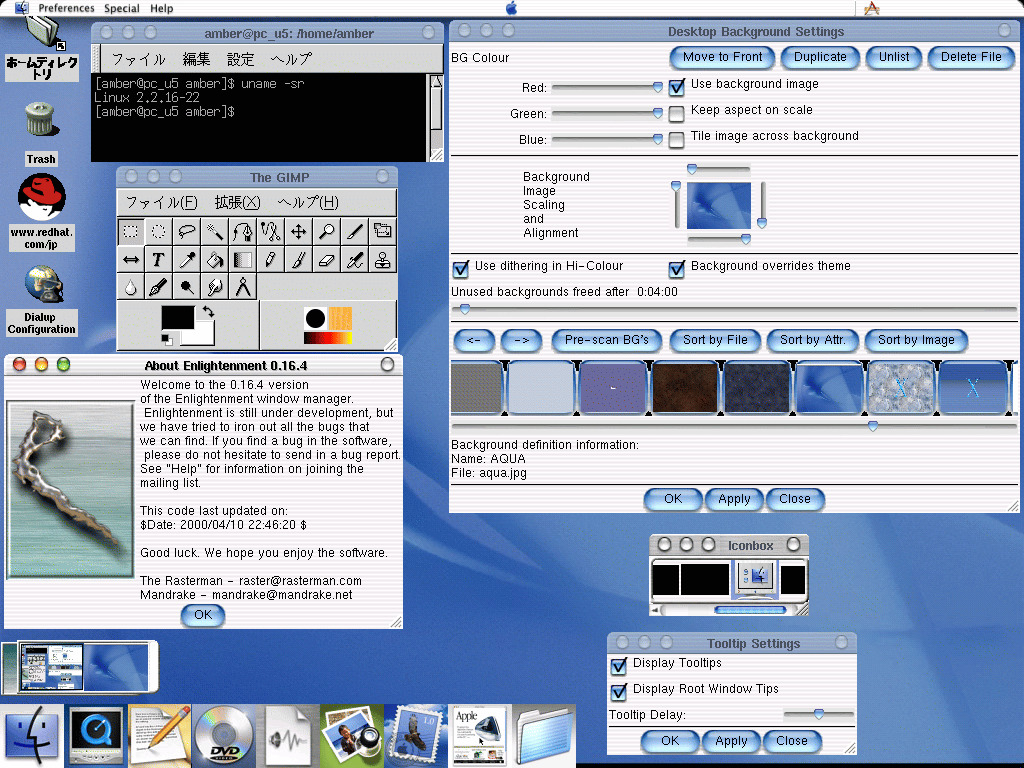Uncheck Display Tooltips
Screen dimensions: 1024x768
(x=618, y=665)
